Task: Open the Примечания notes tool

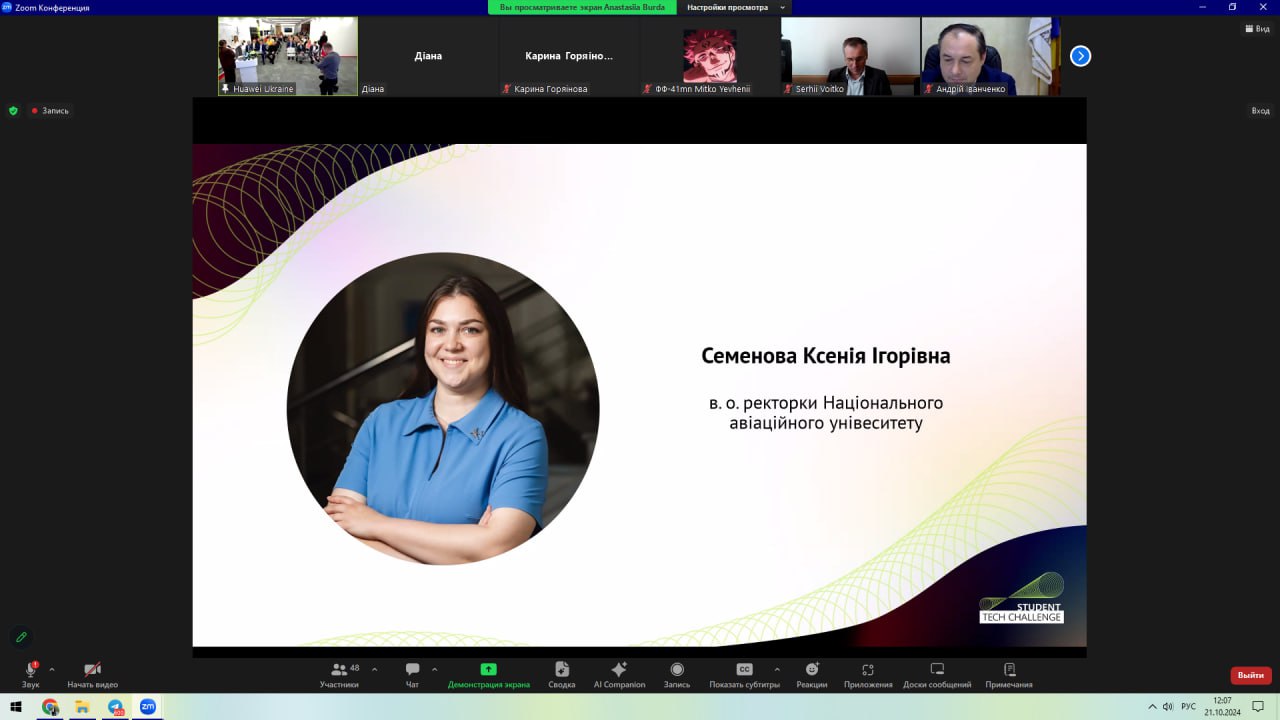Action: pos(1008,675)
